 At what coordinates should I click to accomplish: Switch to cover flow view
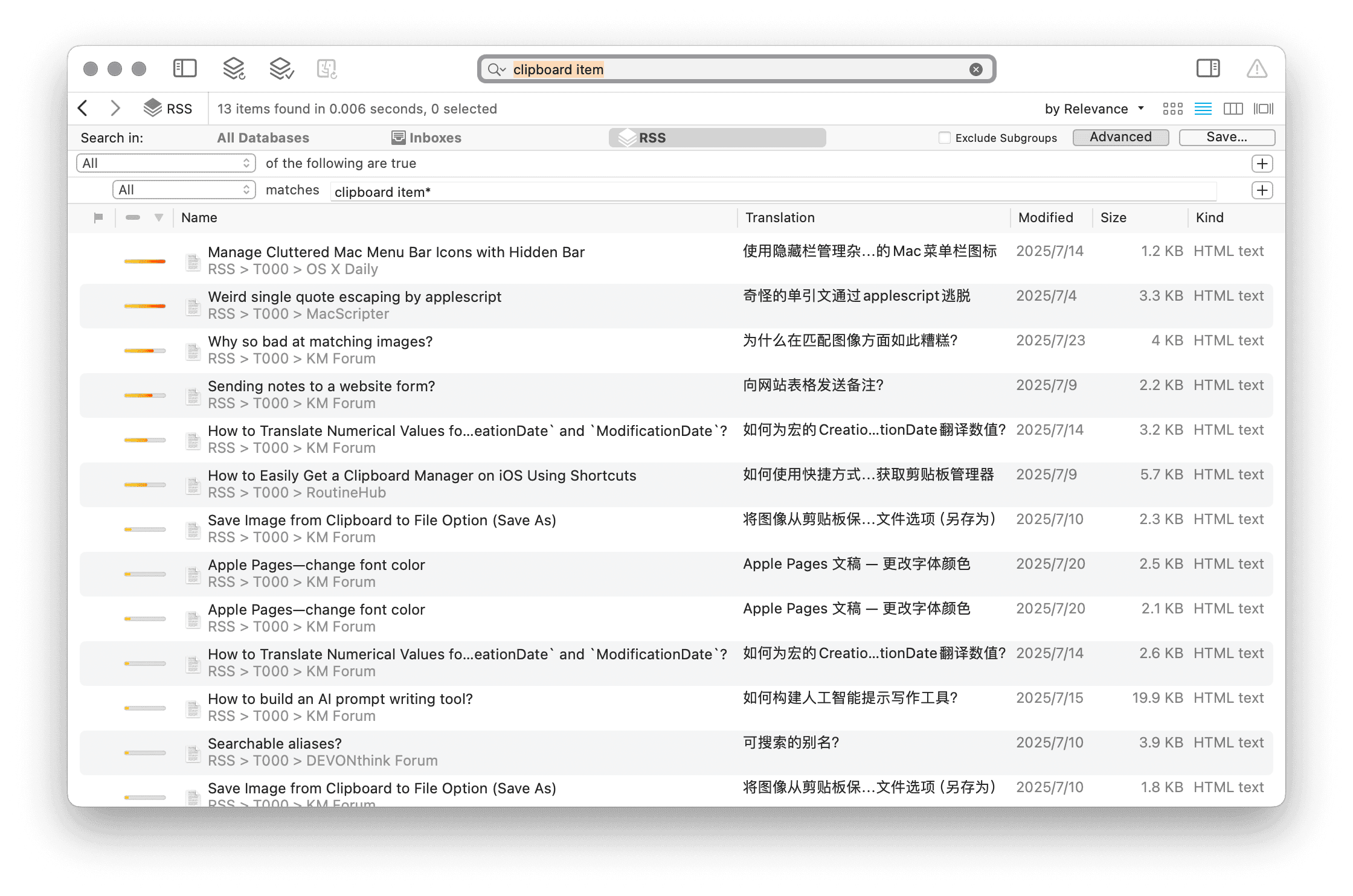[1264, 109]
